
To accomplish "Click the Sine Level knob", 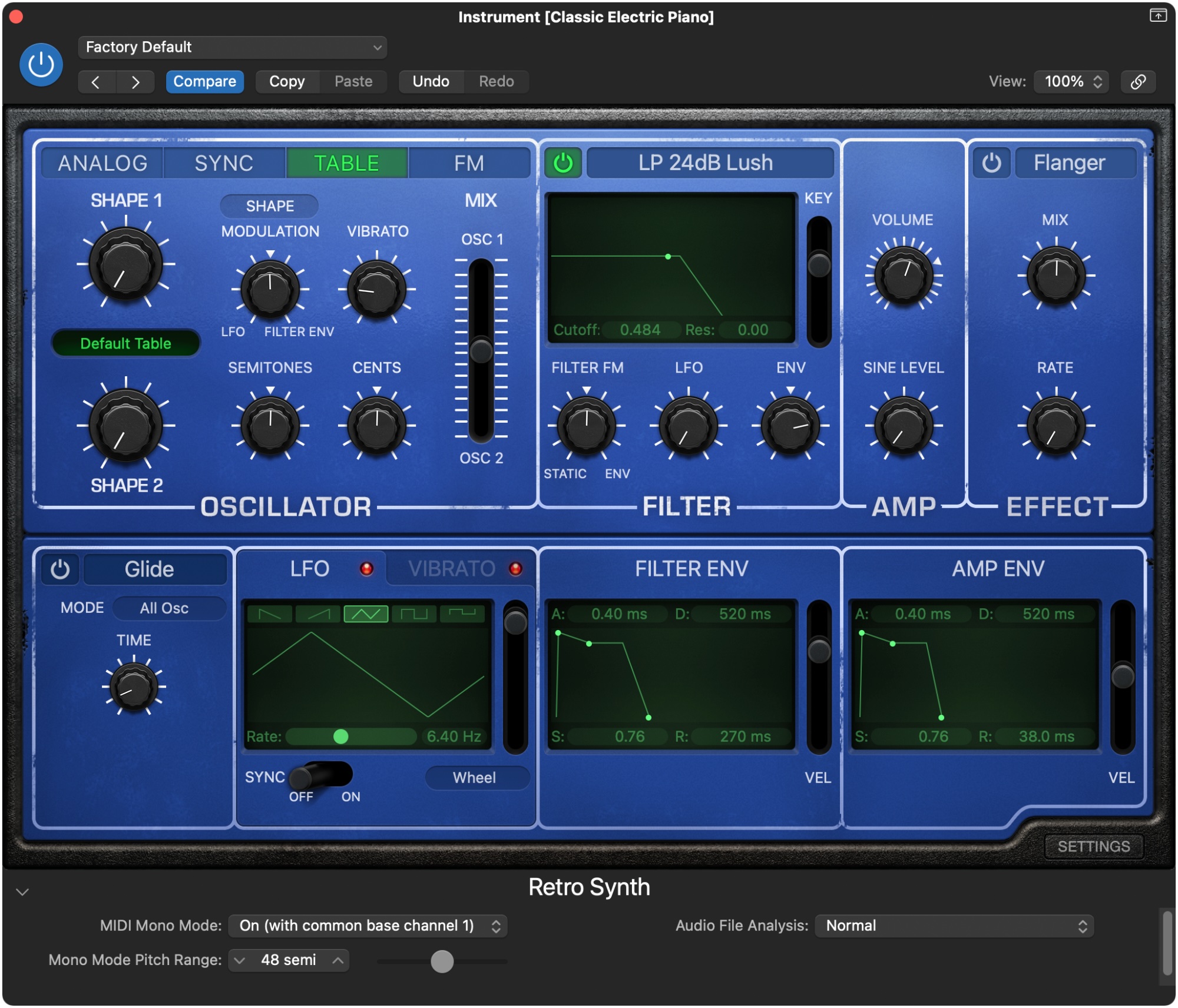I will [x=904, y=425].
